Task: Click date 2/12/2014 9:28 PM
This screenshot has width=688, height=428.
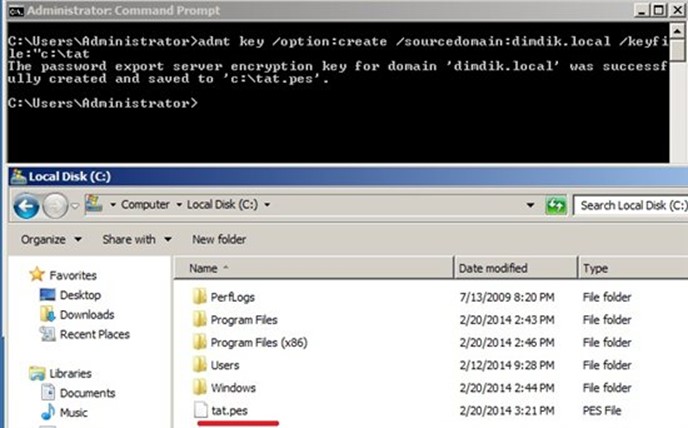Action: point(507,366)
